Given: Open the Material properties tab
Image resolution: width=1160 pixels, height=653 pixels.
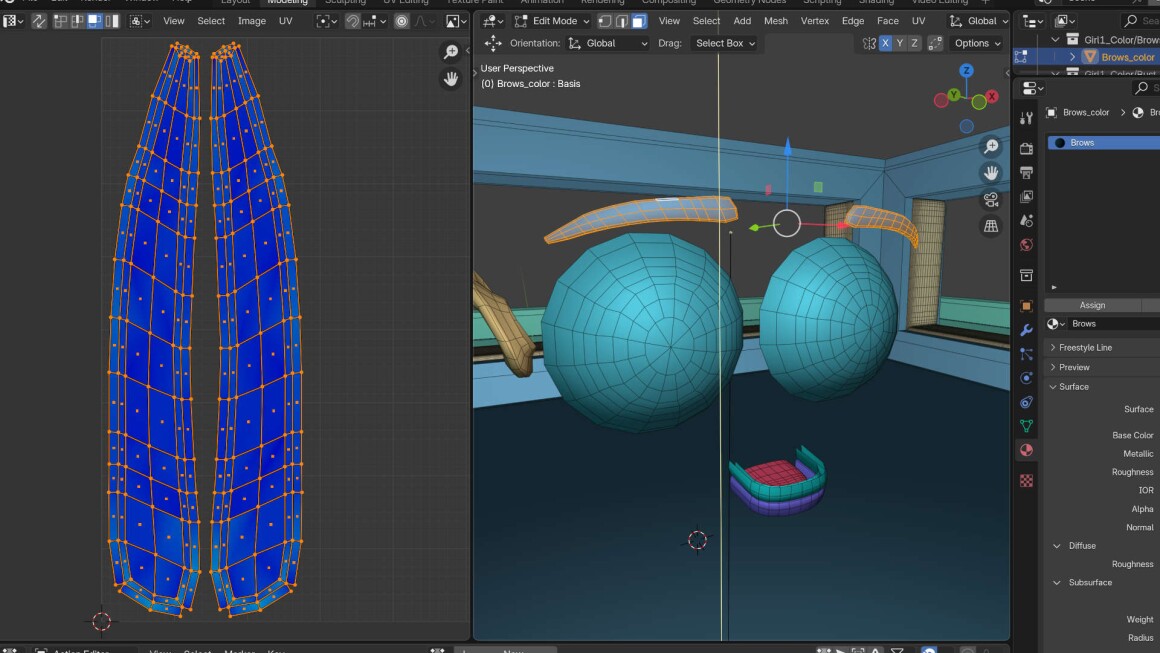Looking at the screenshot, I should 1026,450.
